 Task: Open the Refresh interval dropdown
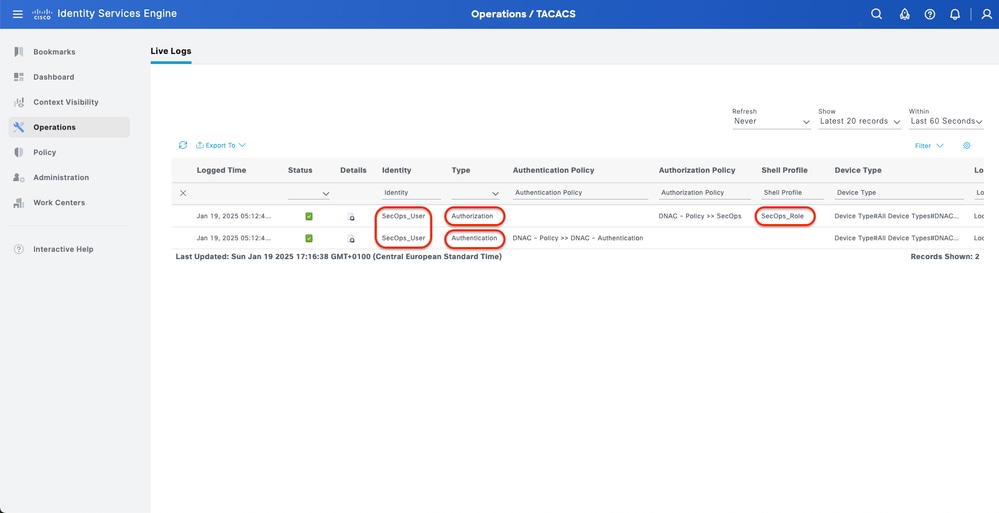tap(771, 121)
